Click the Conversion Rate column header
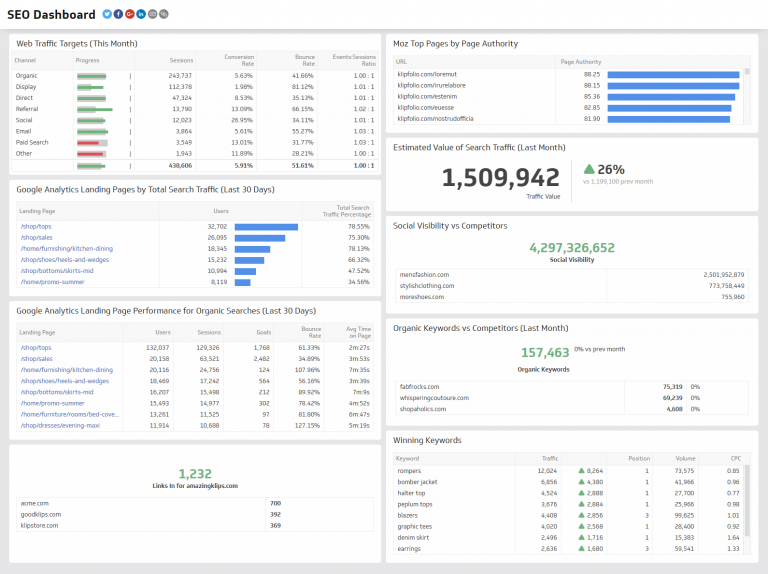 tap(239, 60)
